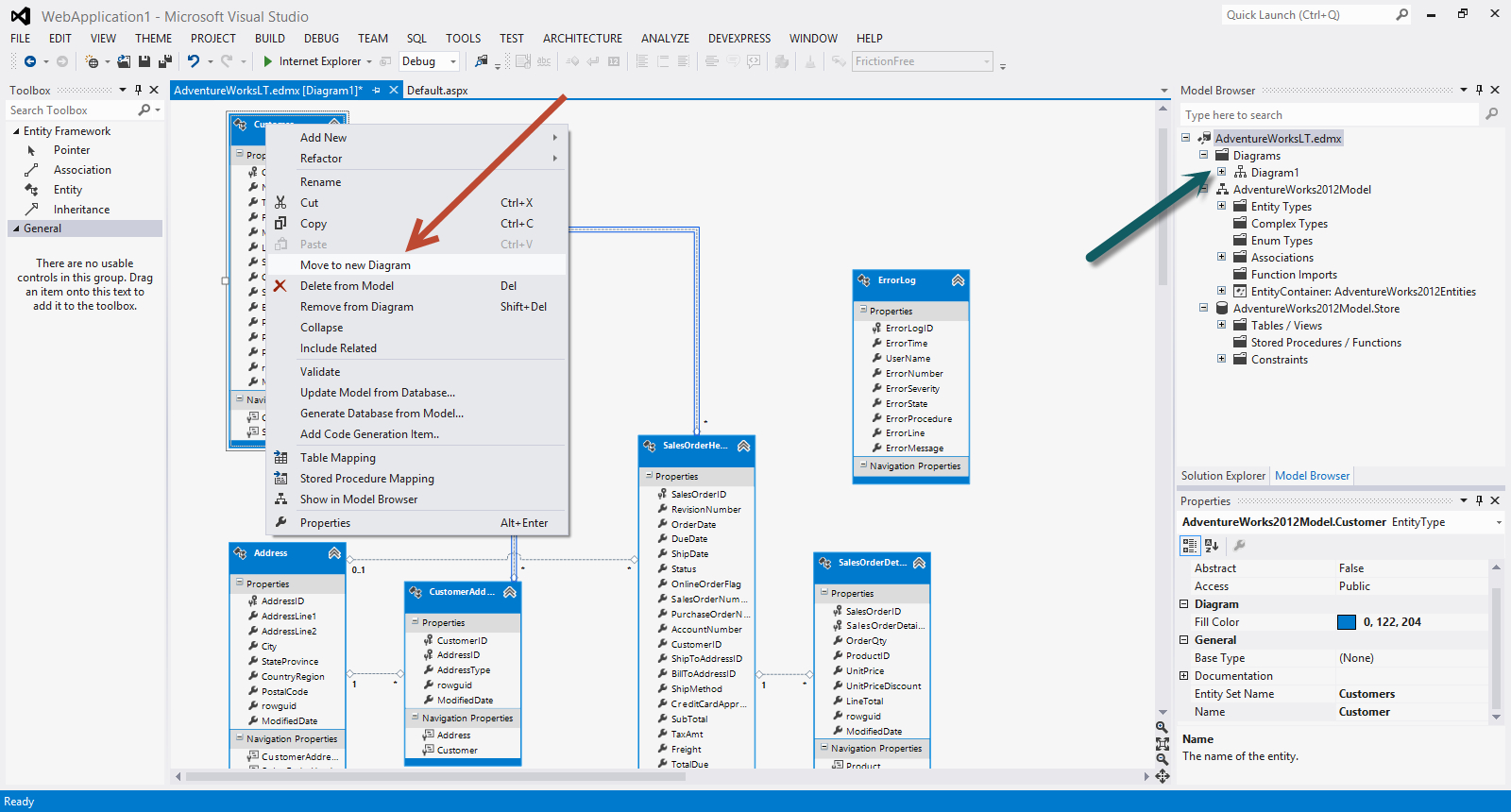Viewport: 1511px width, 812px height.
Task: Click the Zoom Out diagram icon
Action: point(1162,759)
